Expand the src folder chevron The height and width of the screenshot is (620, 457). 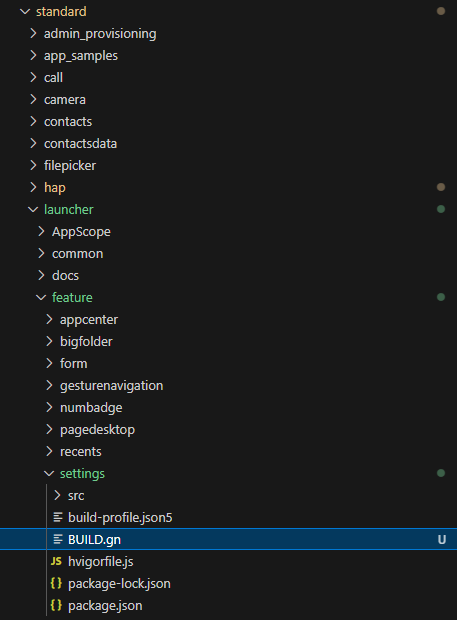(x=57, y=495)
